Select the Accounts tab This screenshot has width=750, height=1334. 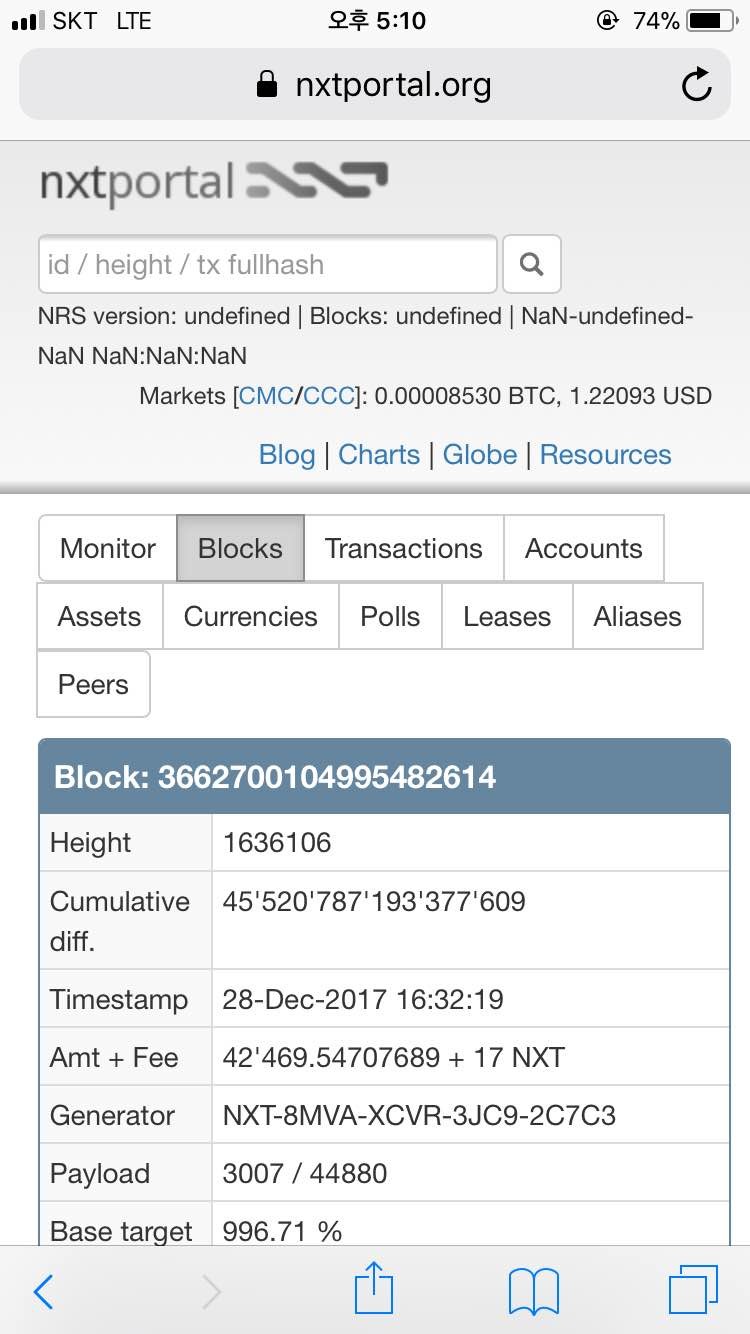pyautogui.click(x=583, y=548)
